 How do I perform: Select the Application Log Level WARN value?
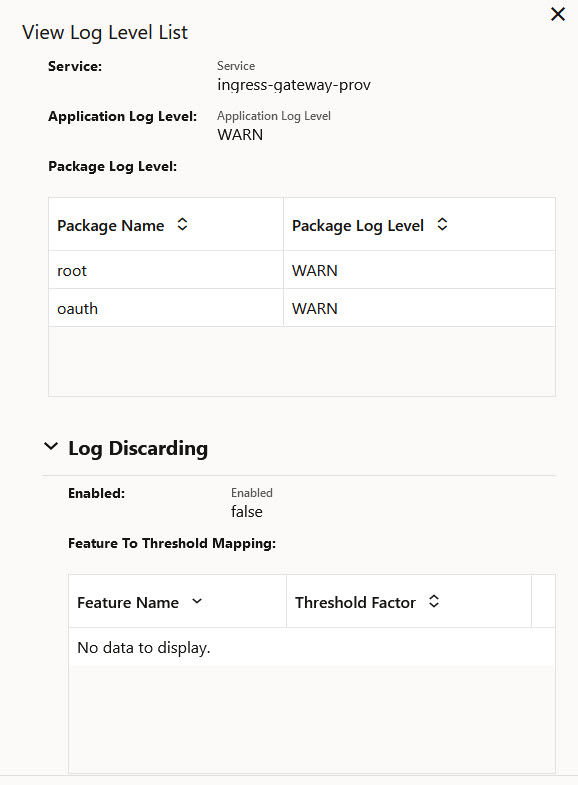[x=240, y=135]
